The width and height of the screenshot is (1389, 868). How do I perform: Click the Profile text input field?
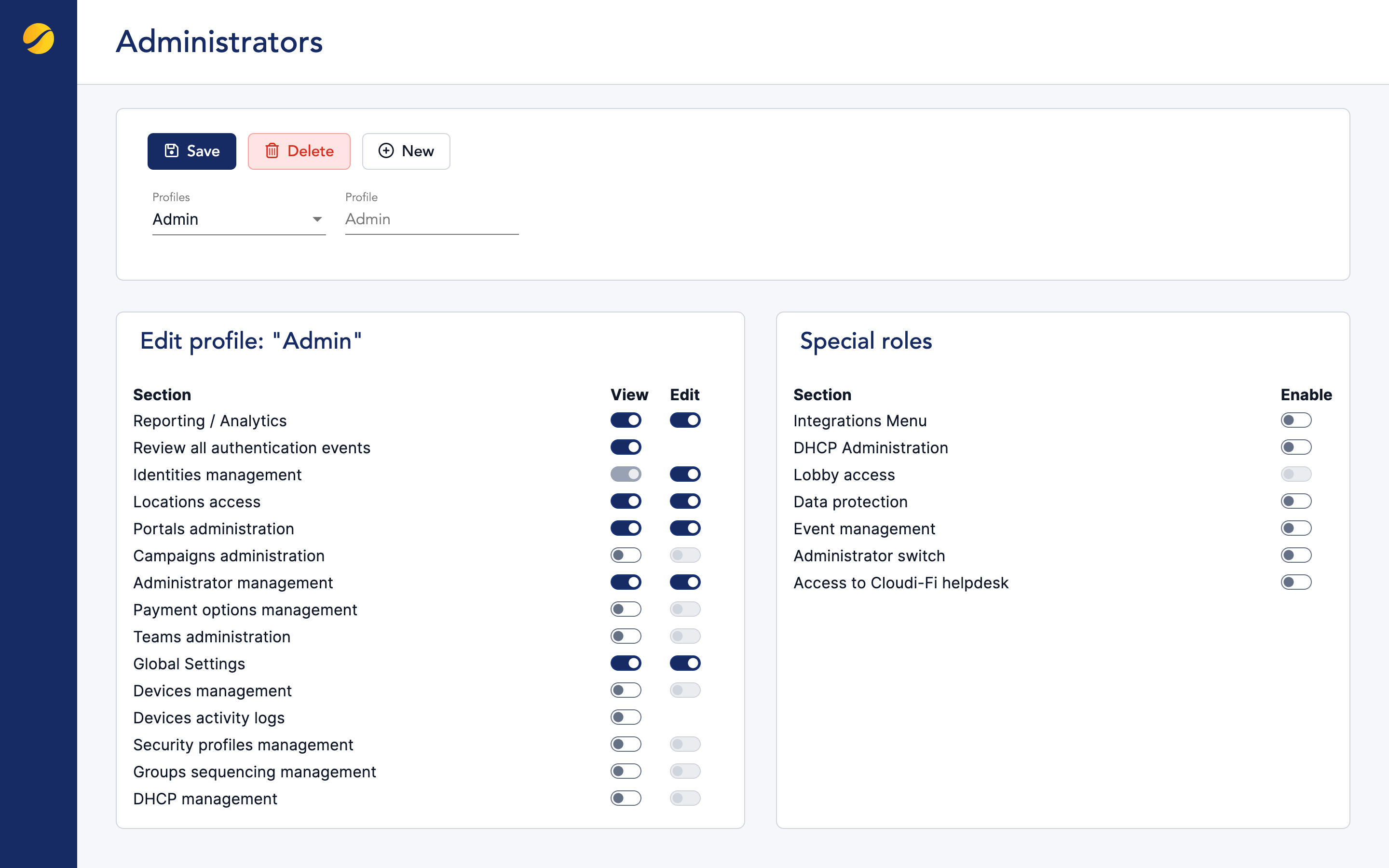pyautogui.click(x=431, y=219)
